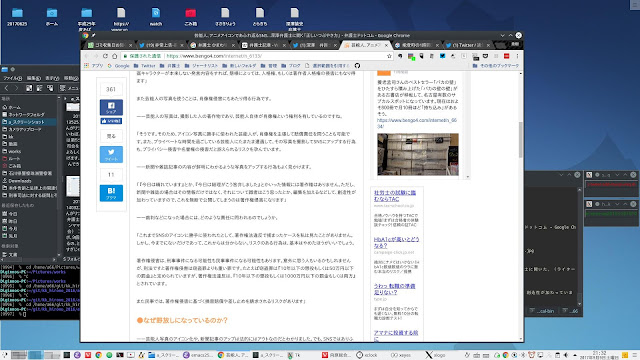Go back in the file manager window

click(7, 88)
